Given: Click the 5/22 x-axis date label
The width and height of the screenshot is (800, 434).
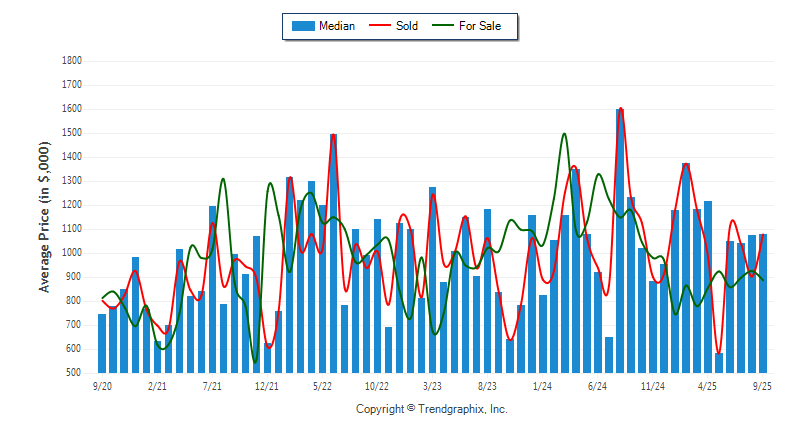Looking at the screenshot, I should [322, 385].
